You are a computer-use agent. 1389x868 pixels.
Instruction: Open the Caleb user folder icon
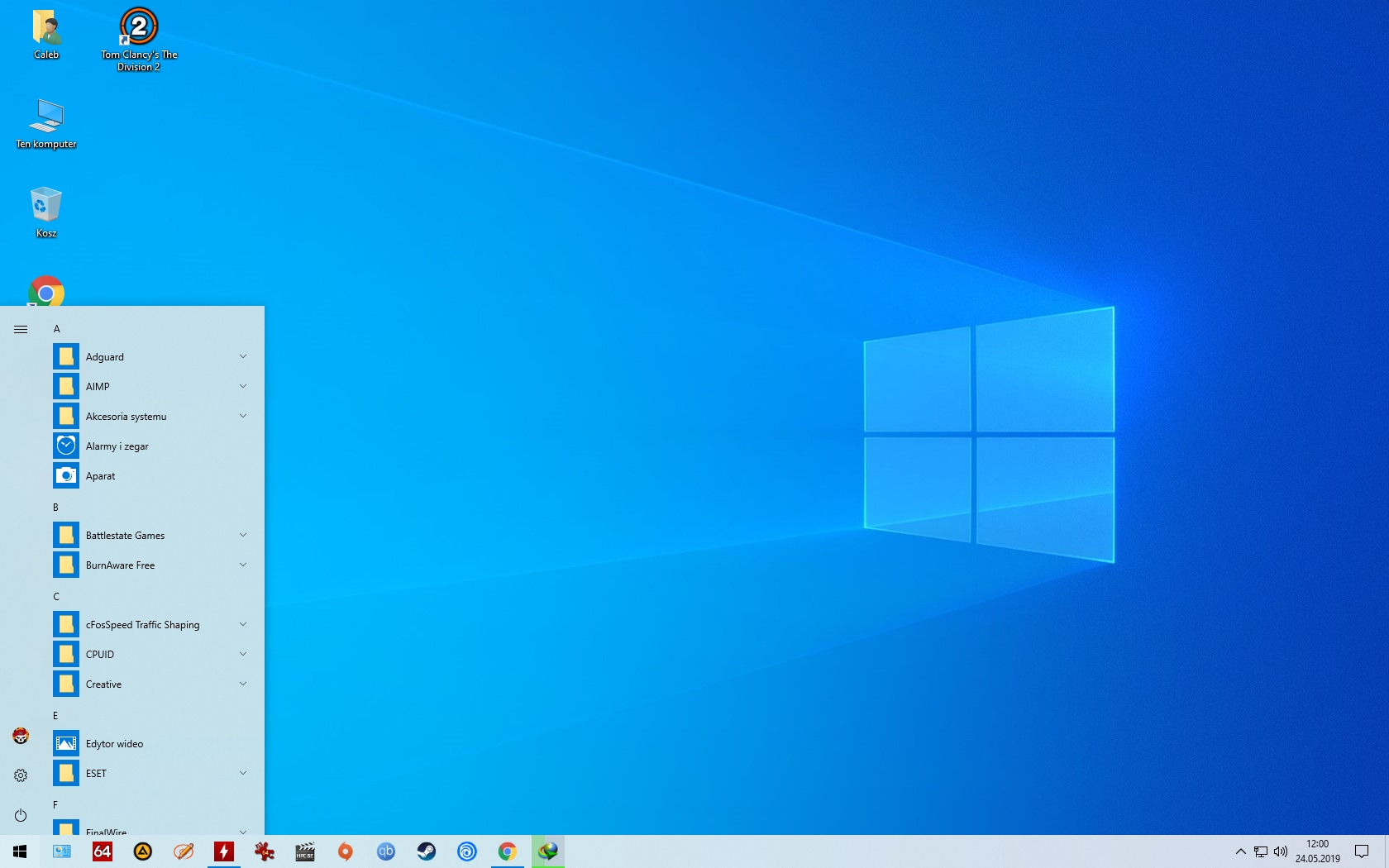46,35
